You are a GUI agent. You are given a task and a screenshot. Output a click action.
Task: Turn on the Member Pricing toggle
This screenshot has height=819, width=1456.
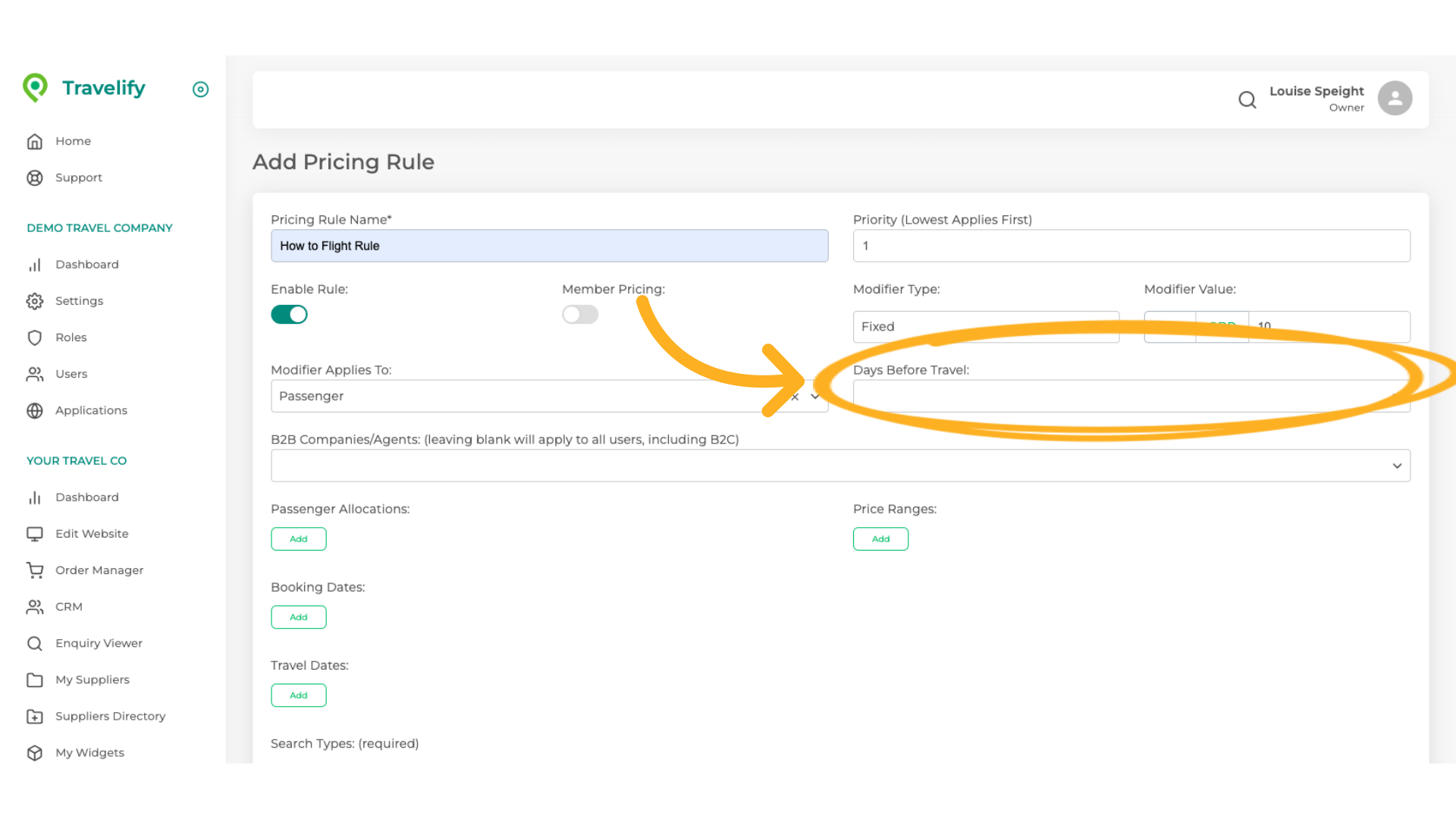point(580,315)
